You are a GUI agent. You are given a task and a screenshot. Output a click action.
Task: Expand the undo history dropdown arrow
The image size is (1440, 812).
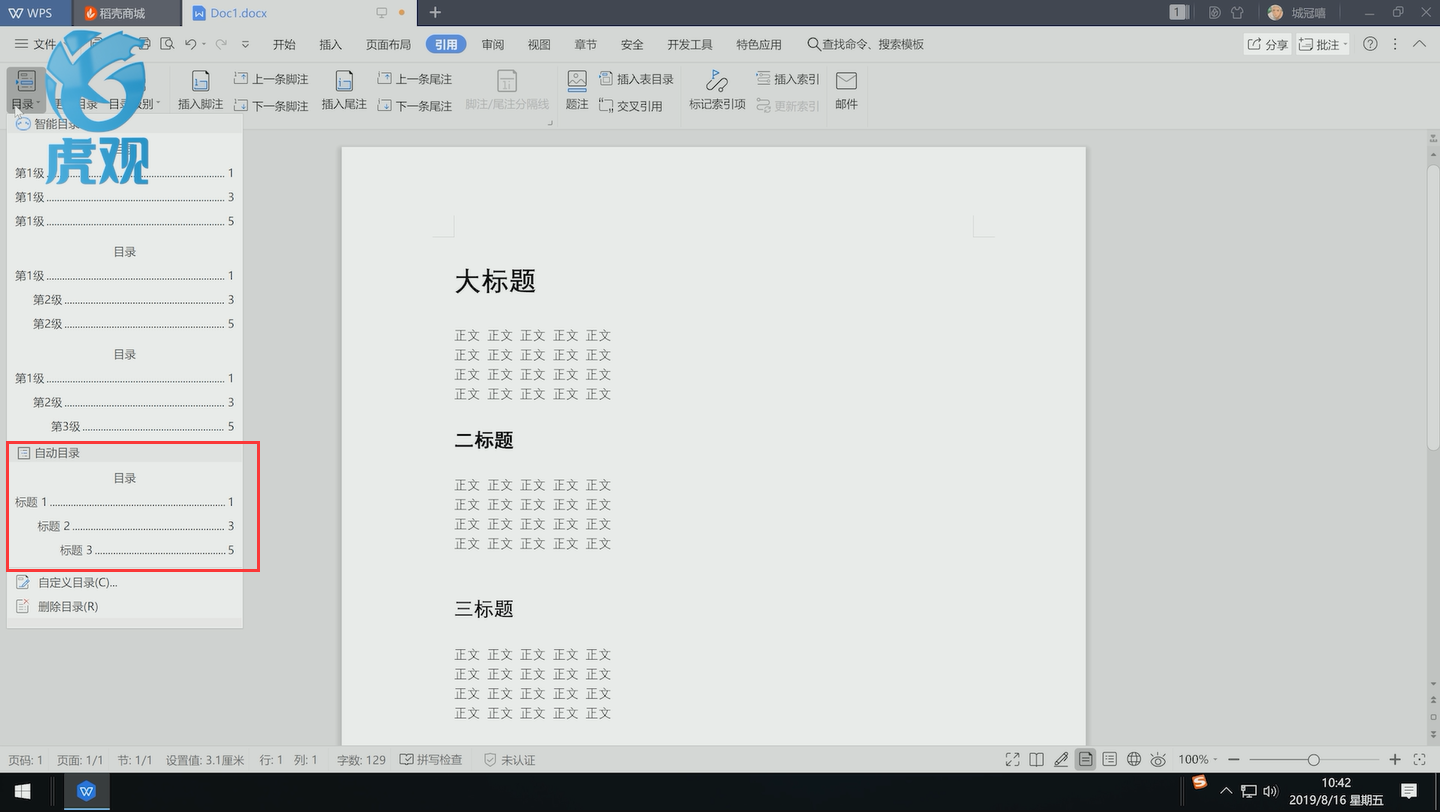pyautogui.click(x=204, y=44)
